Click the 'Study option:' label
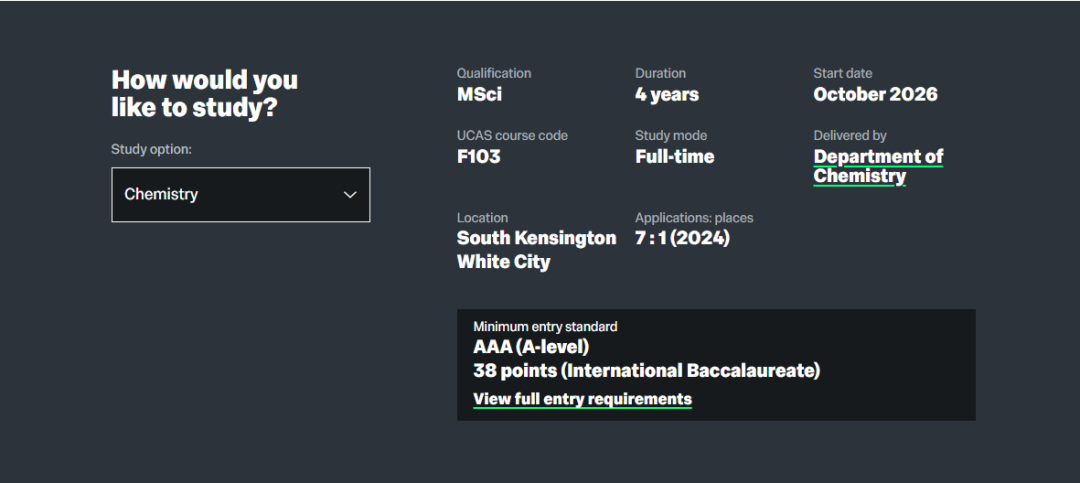 pos(151,149)
